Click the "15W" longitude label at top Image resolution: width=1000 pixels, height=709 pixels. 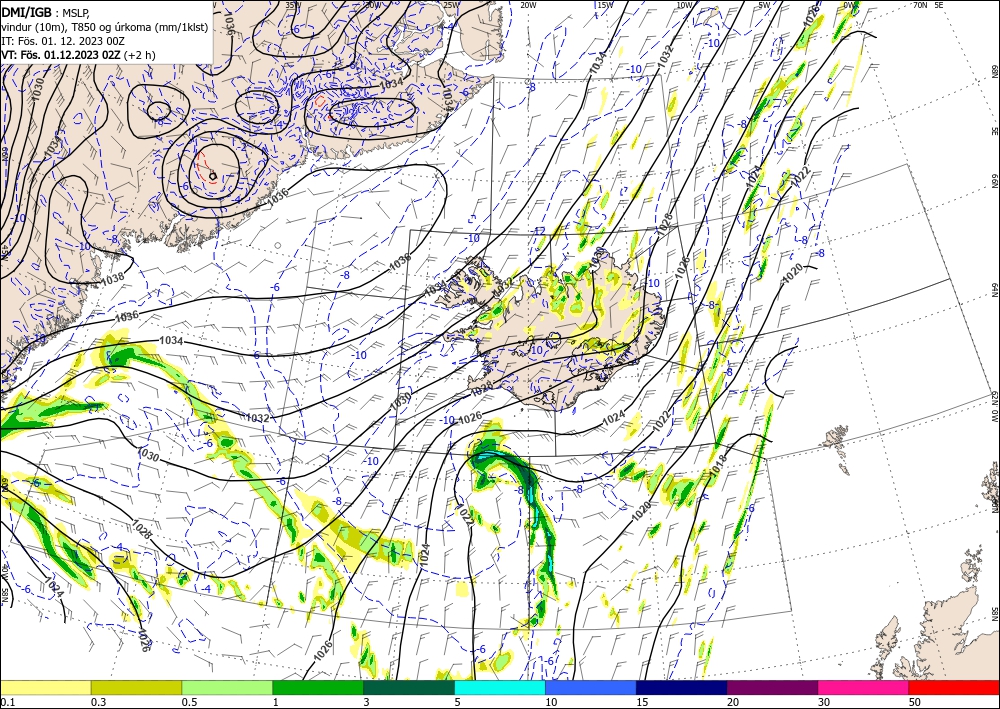[606, 5]
